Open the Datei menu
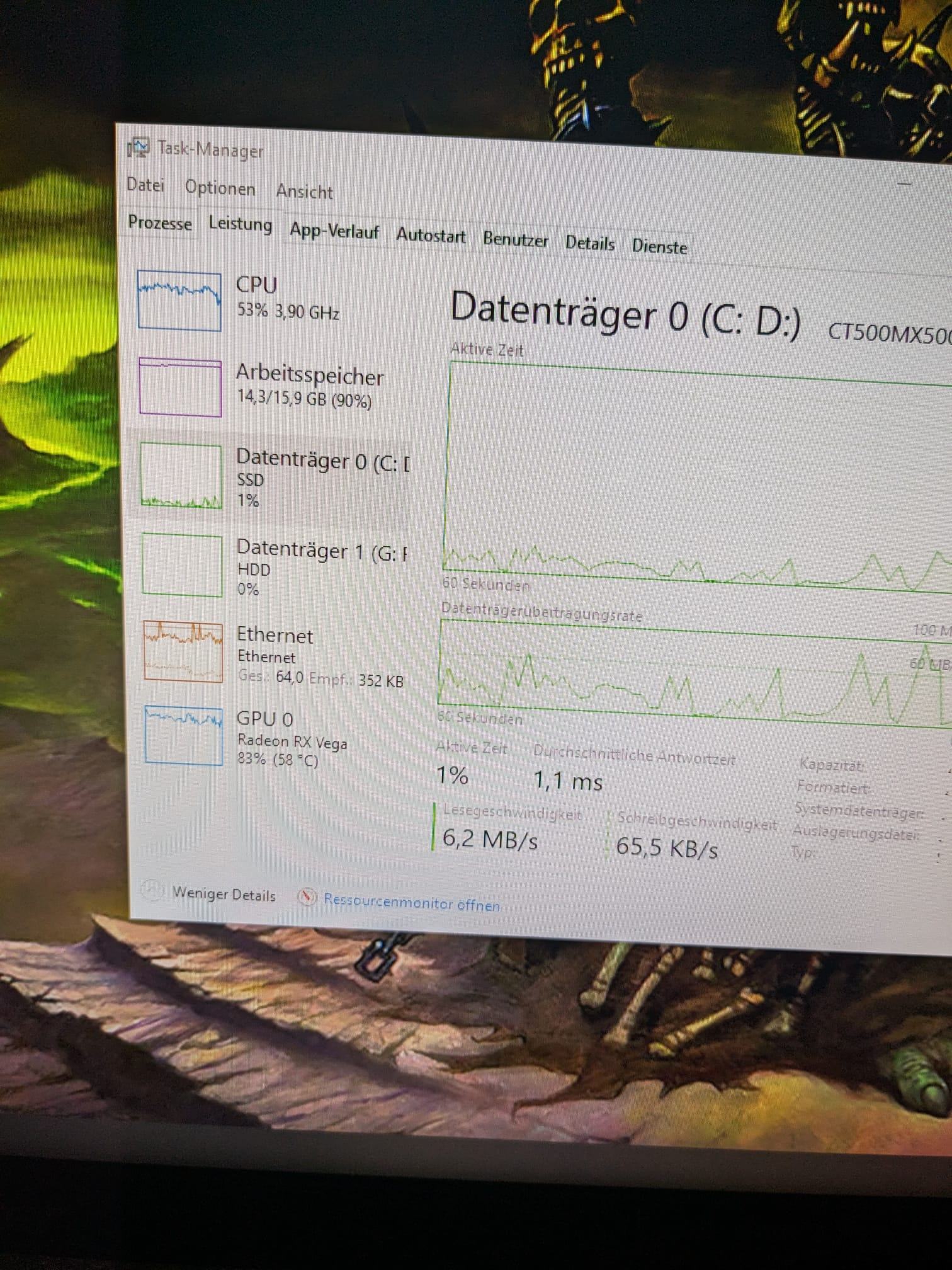Viewport: 952px width, 1270px height. (x=145, y=185)
